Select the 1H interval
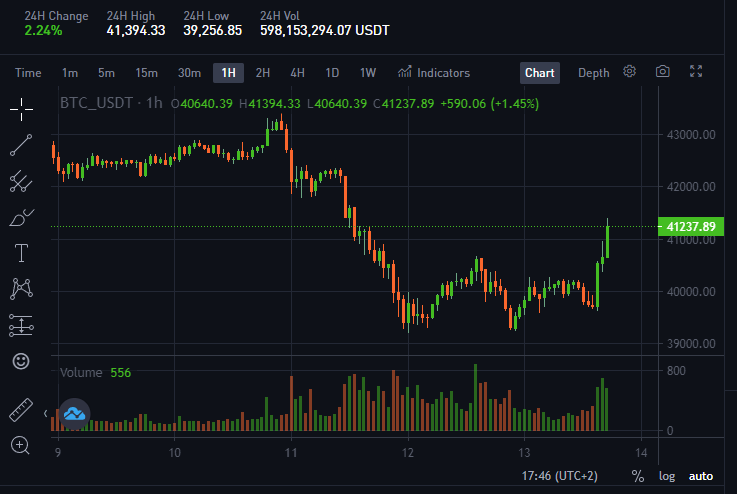This screenshot has width=737, height=494. coord(228,73)
